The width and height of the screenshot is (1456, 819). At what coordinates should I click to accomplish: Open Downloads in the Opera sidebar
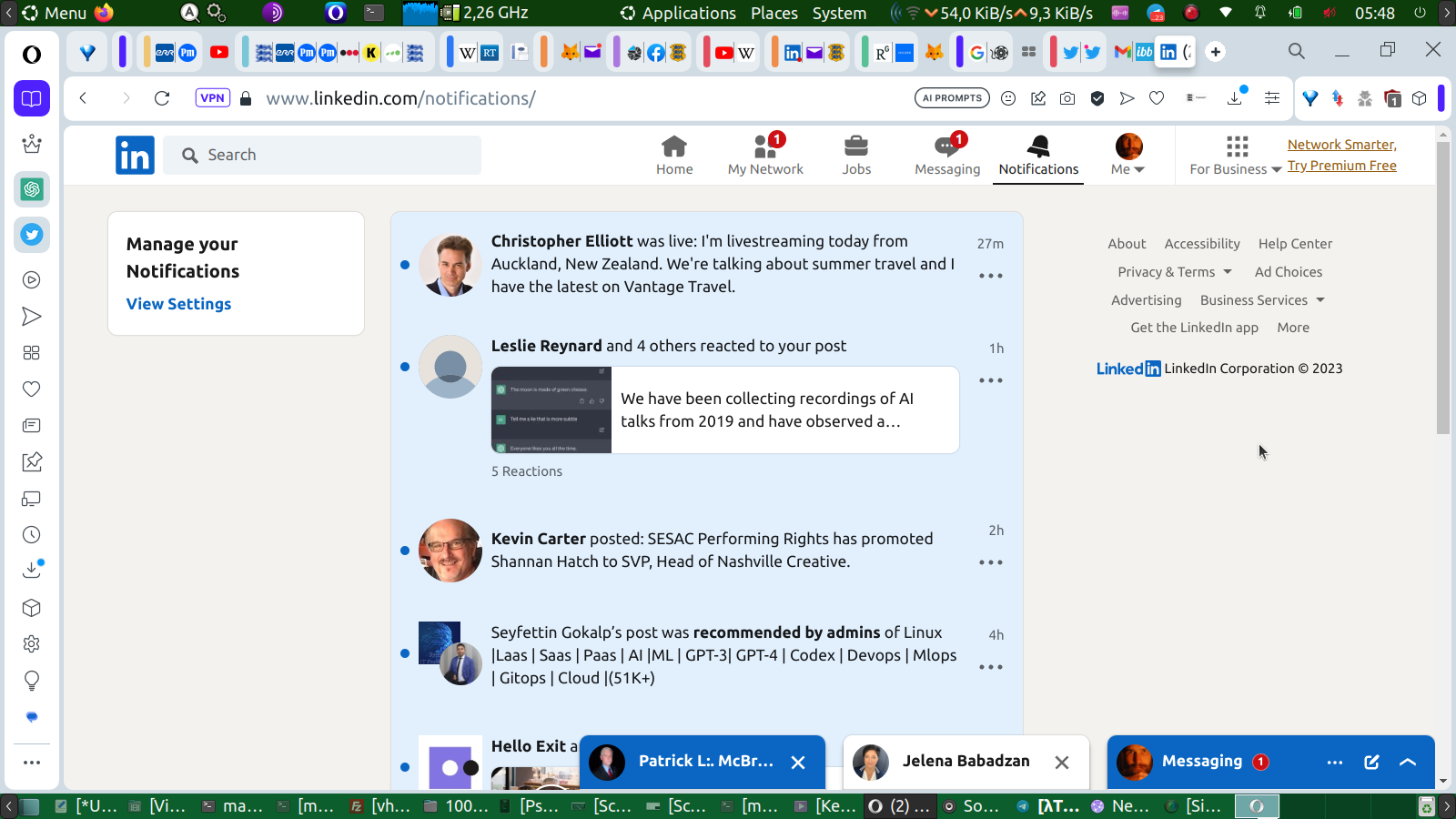tap(32, 571)
